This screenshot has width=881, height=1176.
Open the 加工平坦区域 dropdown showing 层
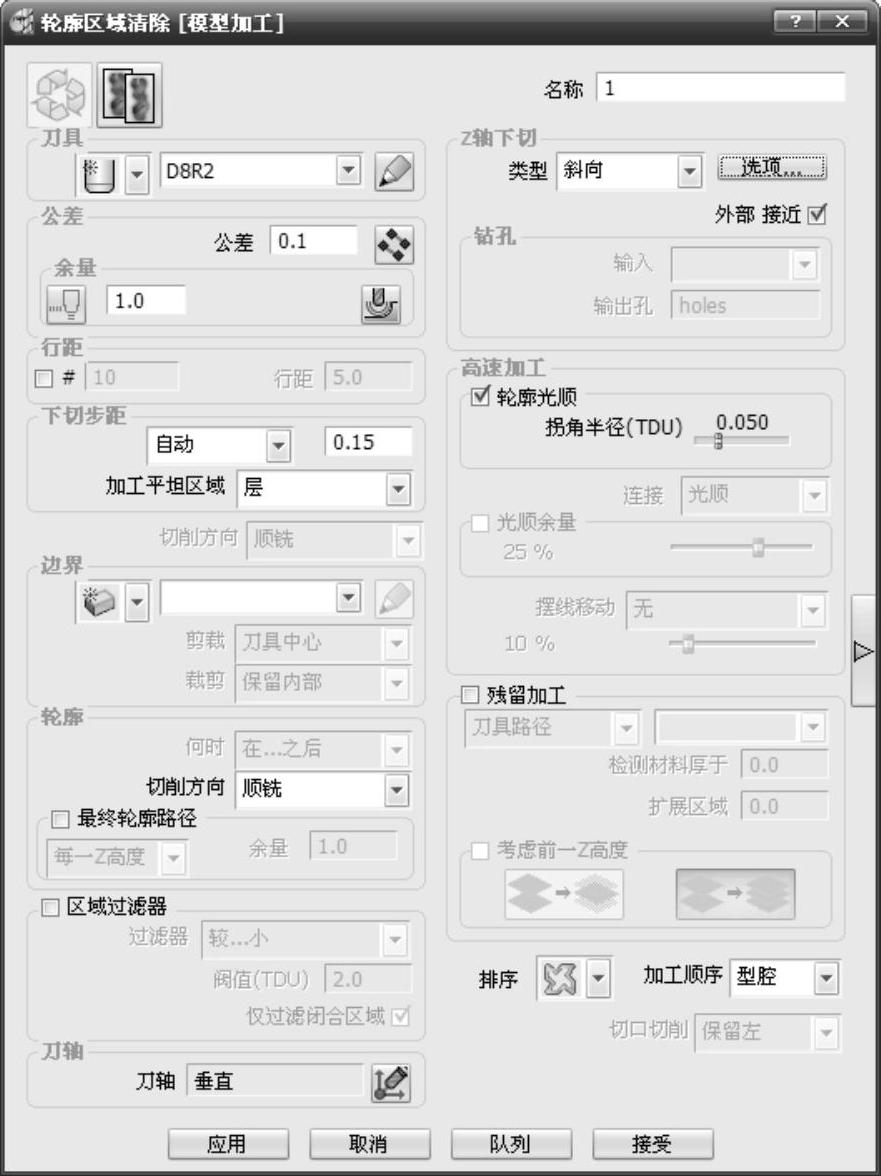[x=324, y=490]
